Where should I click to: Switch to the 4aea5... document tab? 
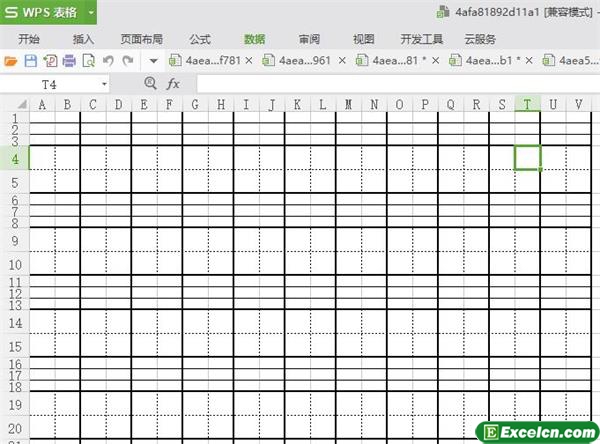coord(571,60)
